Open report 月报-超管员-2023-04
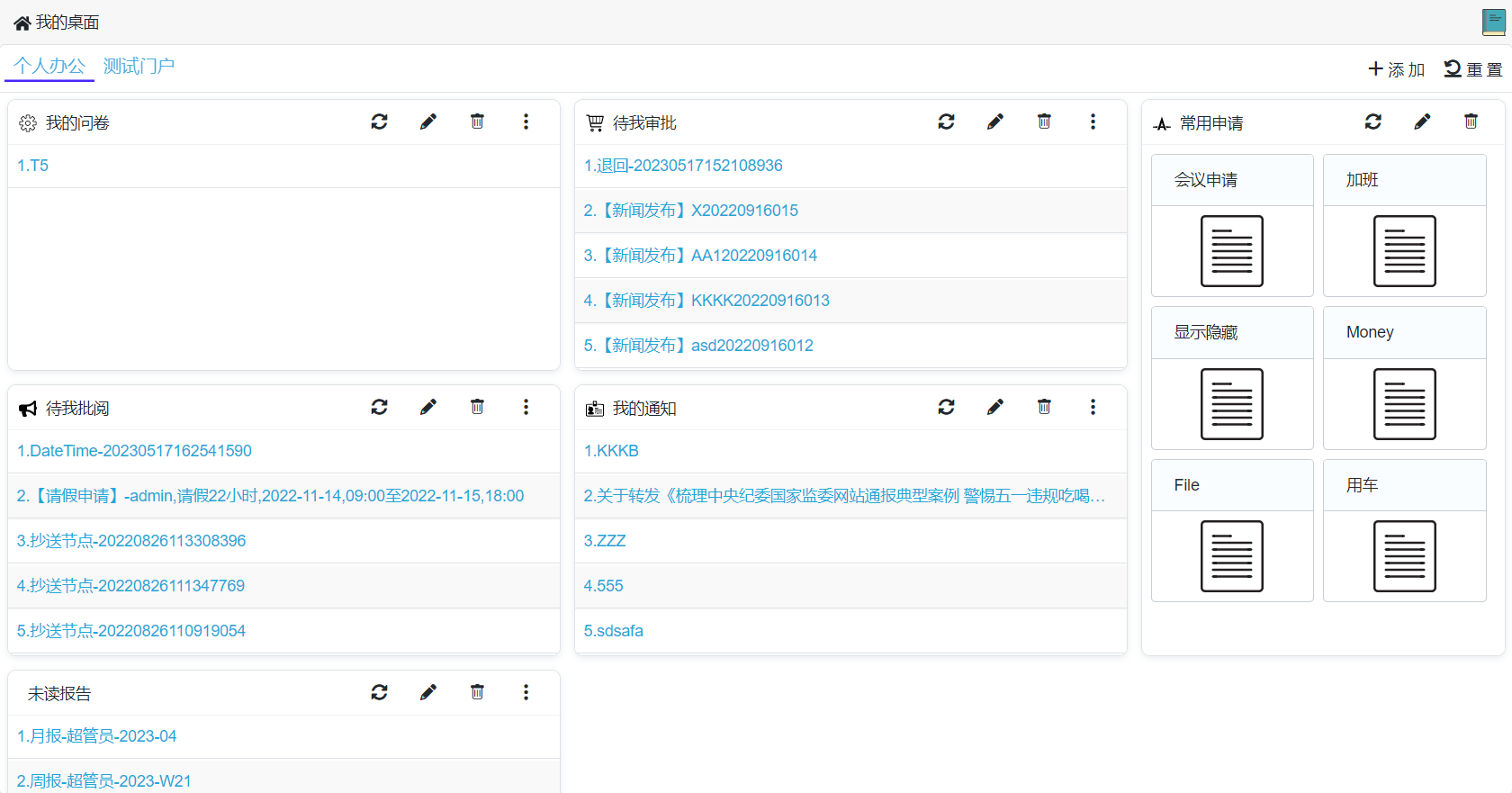 96,736
